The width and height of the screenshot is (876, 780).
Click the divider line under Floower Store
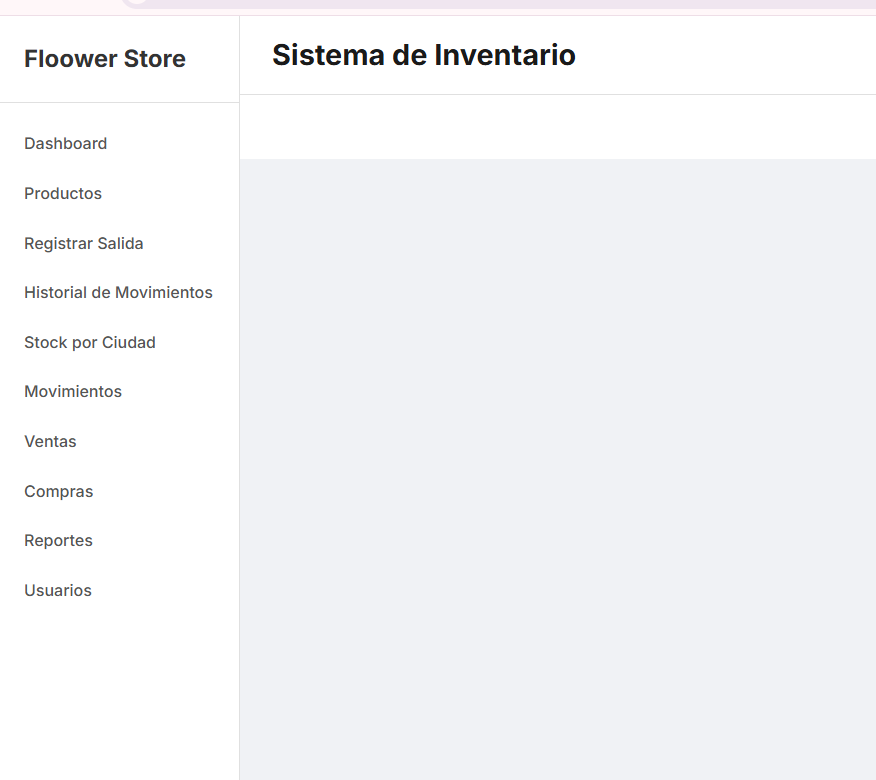pos(119,102)
